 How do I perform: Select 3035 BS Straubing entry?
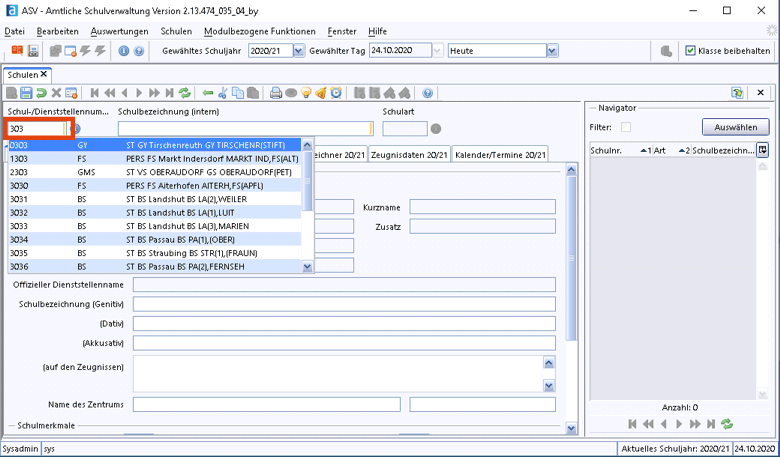point(155,253)
